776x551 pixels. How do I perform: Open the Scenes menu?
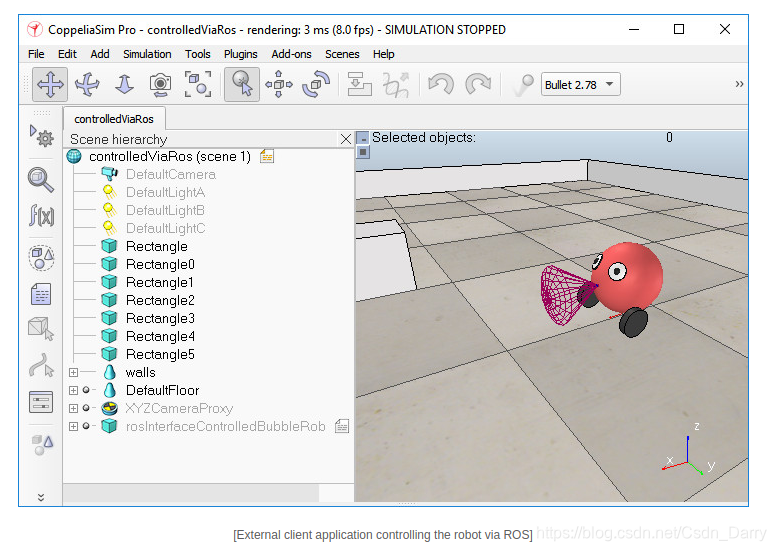point(342,54)
